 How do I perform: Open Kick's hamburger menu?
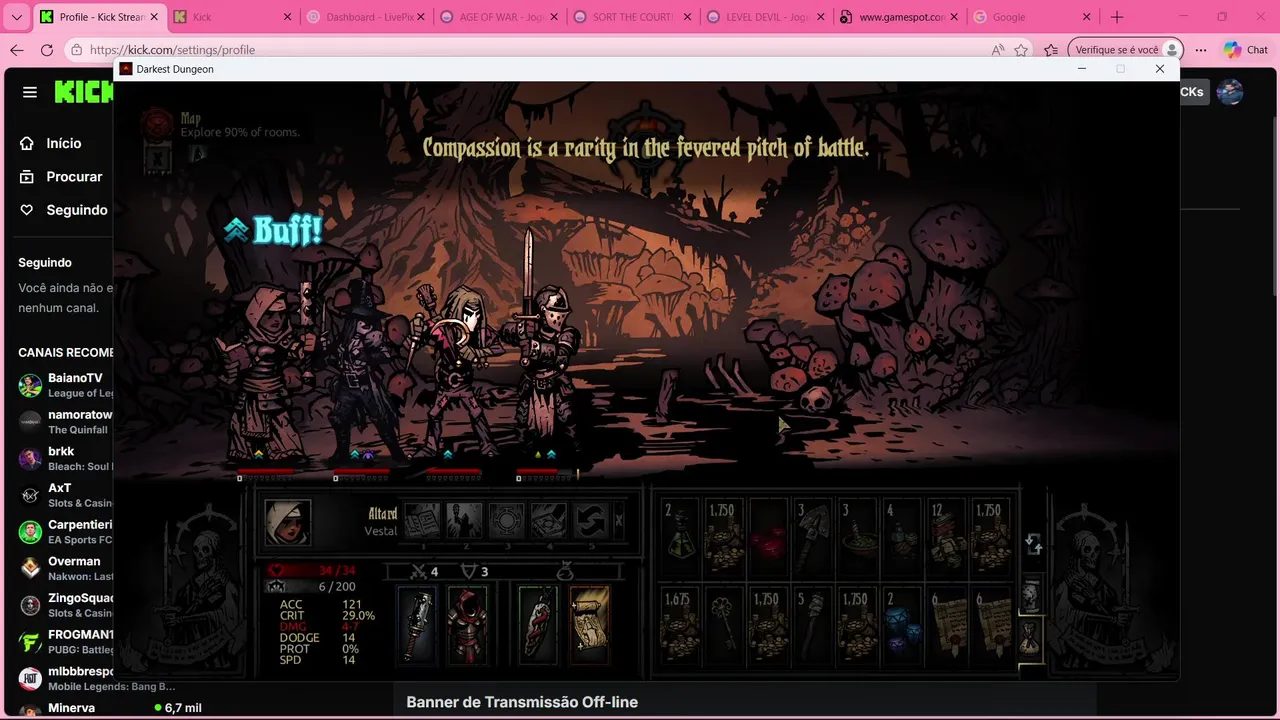tap(30, 92)
